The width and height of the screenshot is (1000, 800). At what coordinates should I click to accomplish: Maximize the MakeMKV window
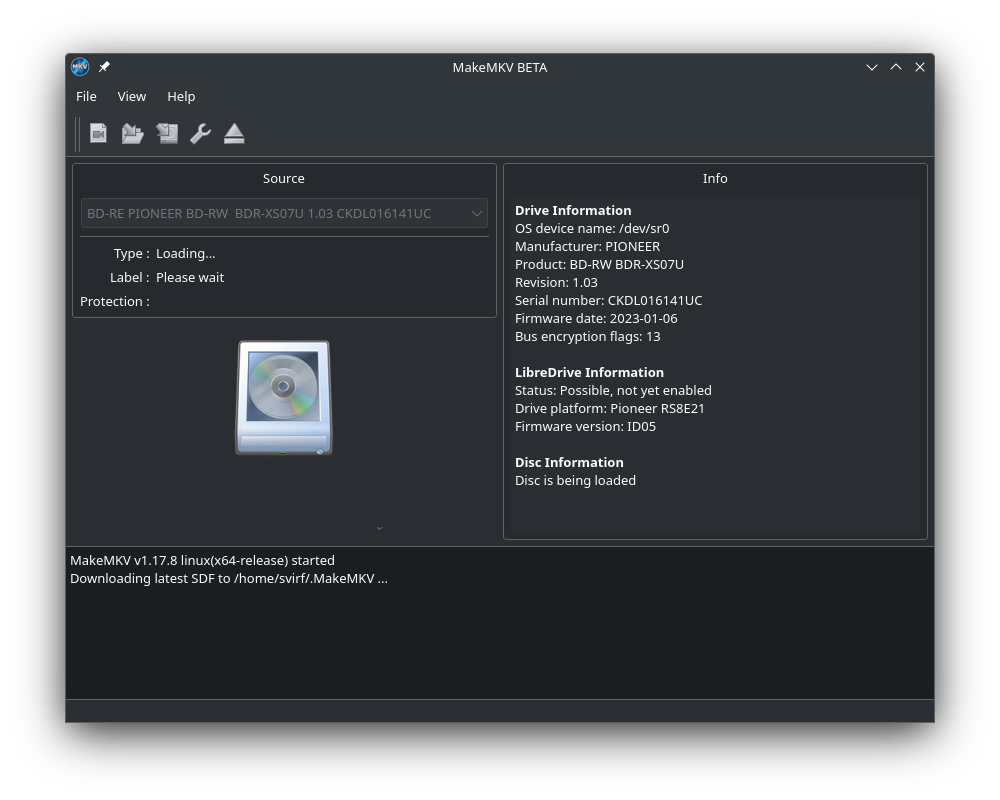[896, 67]
